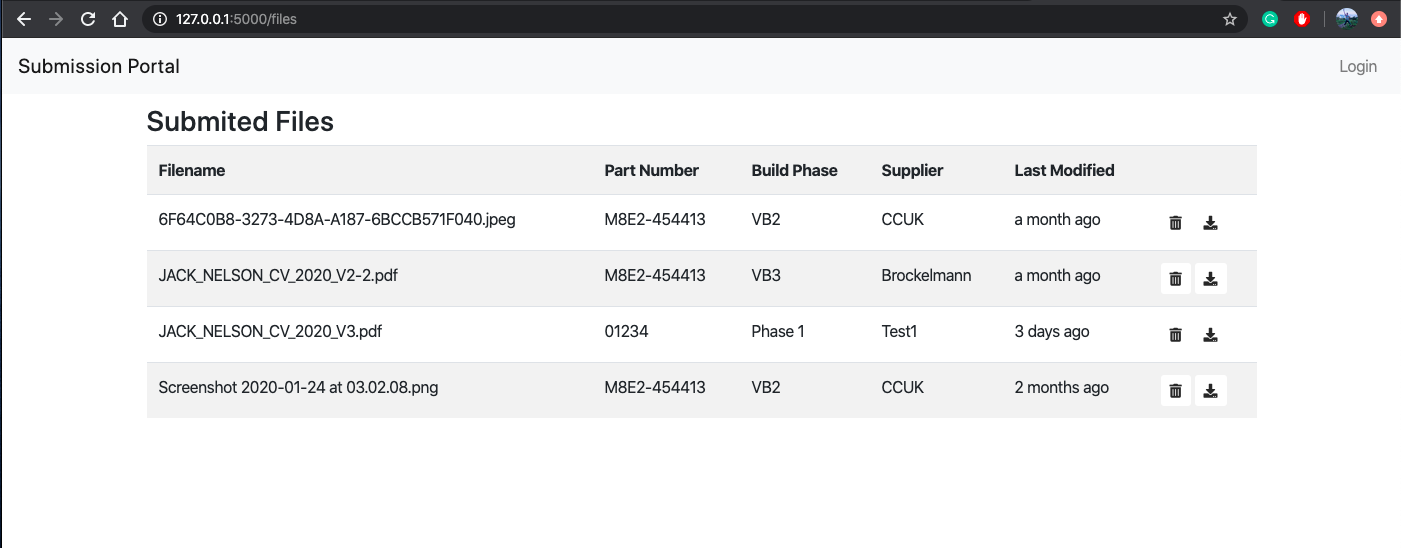Click the Login link
Screen dimensions: 1401x548
point(1357,67)
